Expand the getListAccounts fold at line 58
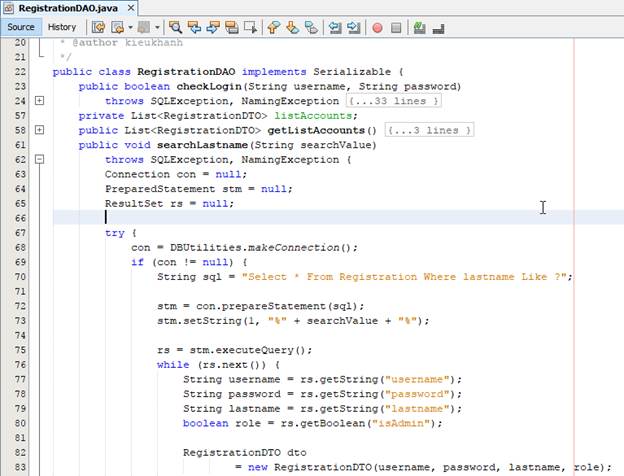Screen dimensions: 624x476 tap(39, 130)
